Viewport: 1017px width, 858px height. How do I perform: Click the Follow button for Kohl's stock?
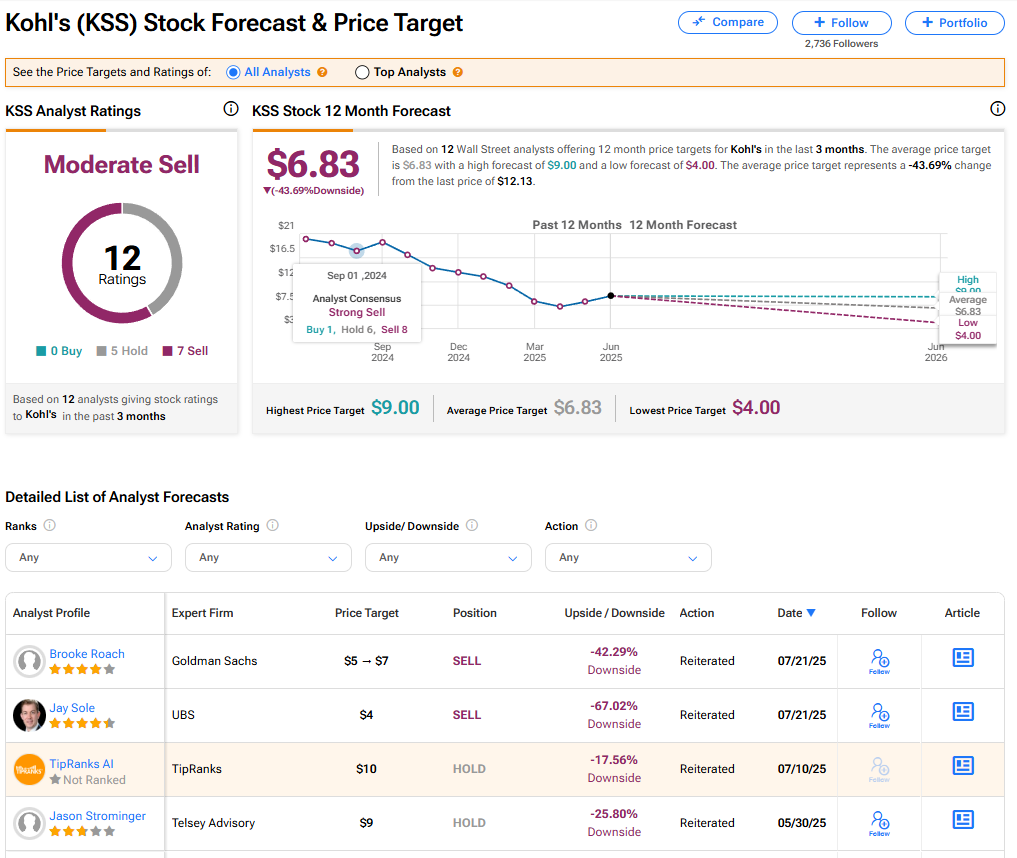click(x=841, y=22)
